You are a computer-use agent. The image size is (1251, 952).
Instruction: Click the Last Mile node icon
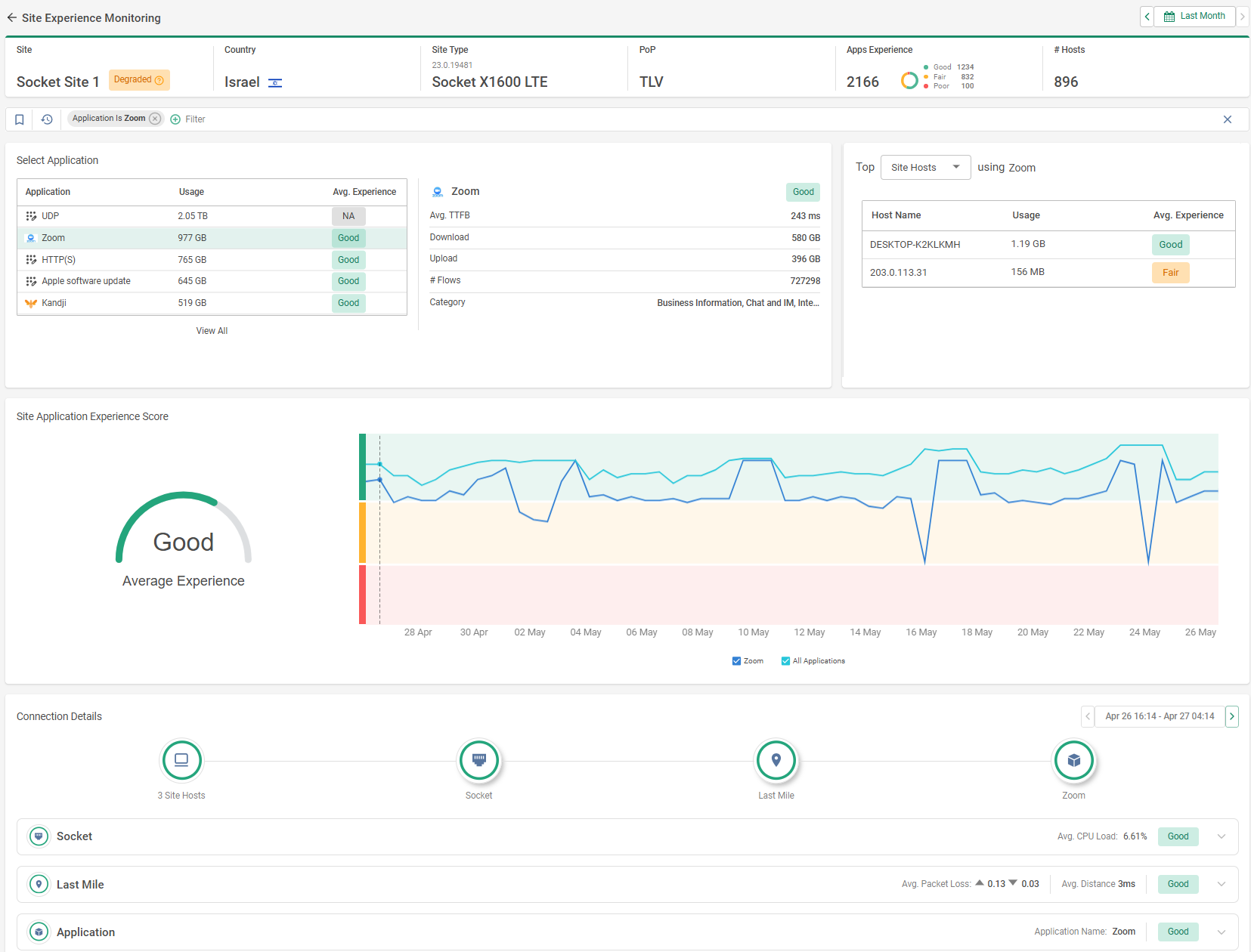776,760
